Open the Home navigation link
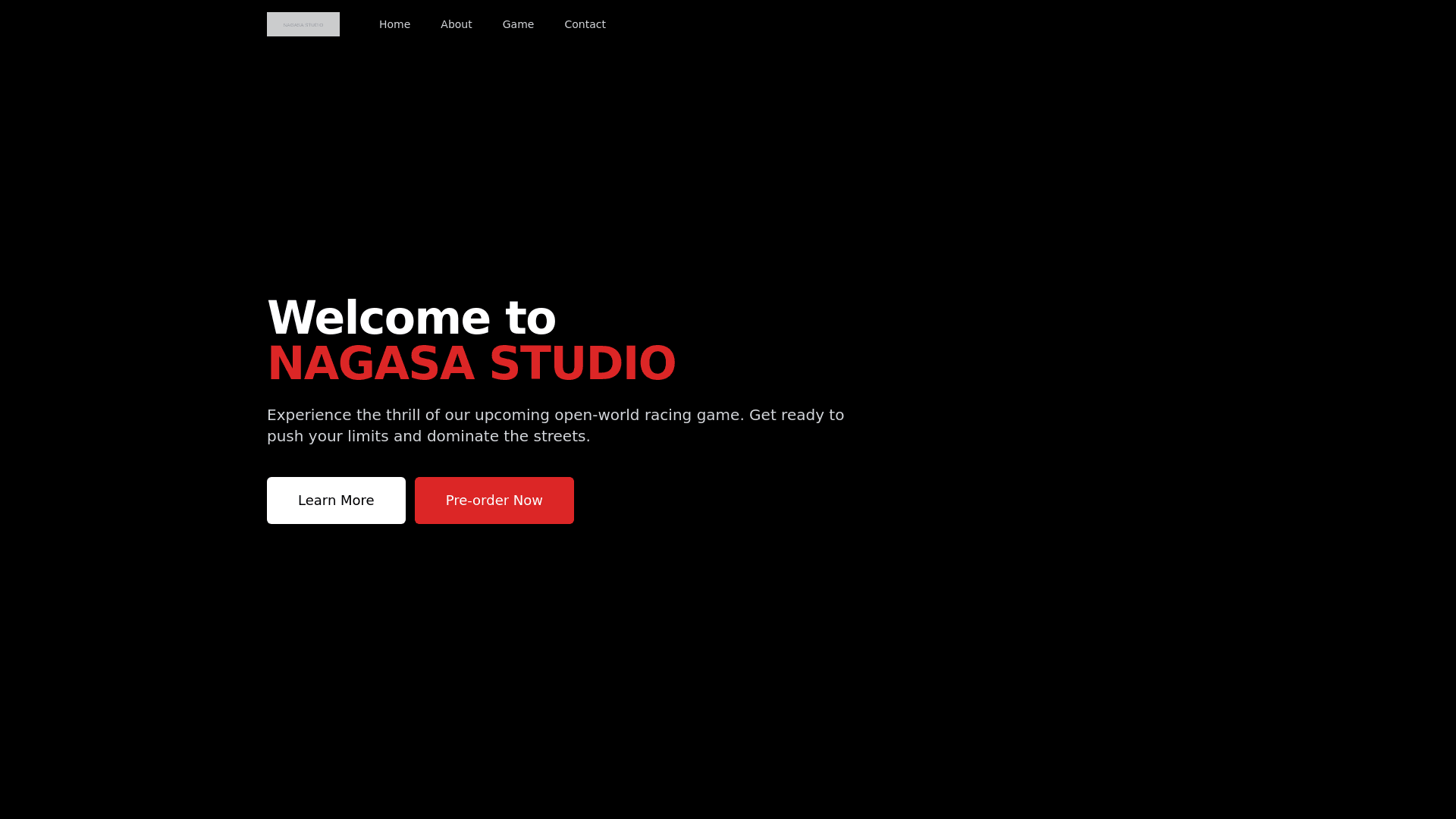The image size is (1456, 819). click(394, 24)
